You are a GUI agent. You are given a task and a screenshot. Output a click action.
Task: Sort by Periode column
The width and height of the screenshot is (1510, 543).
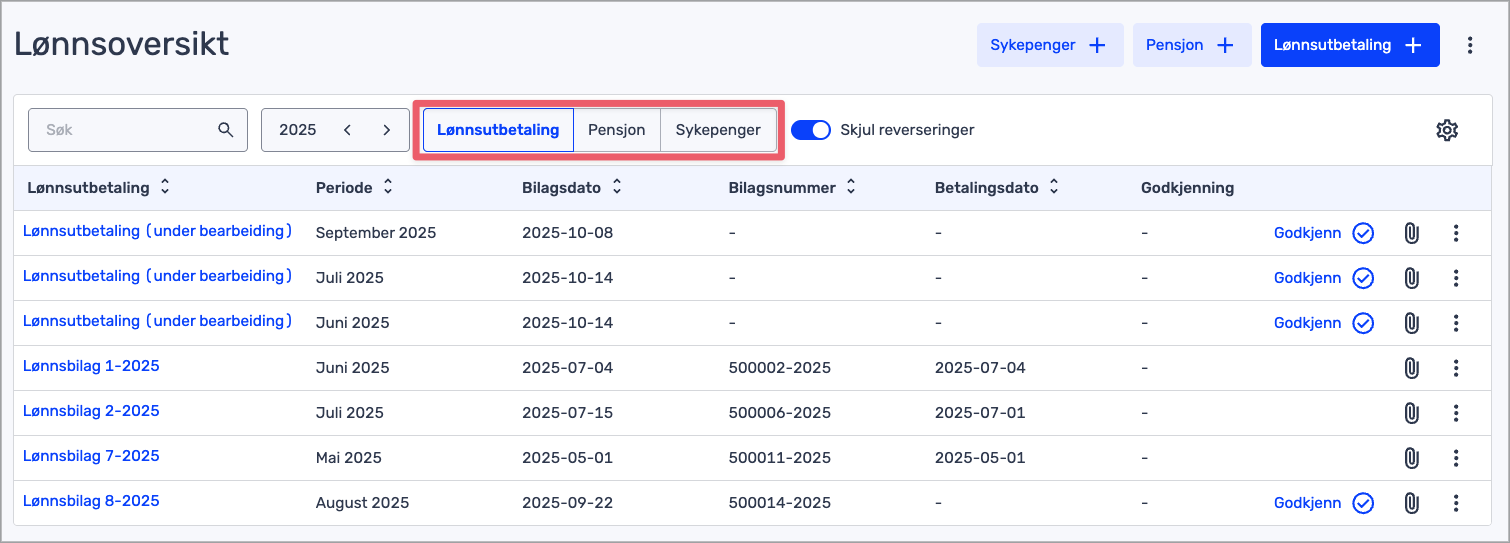pyautogui.click(x=388, y=187)
